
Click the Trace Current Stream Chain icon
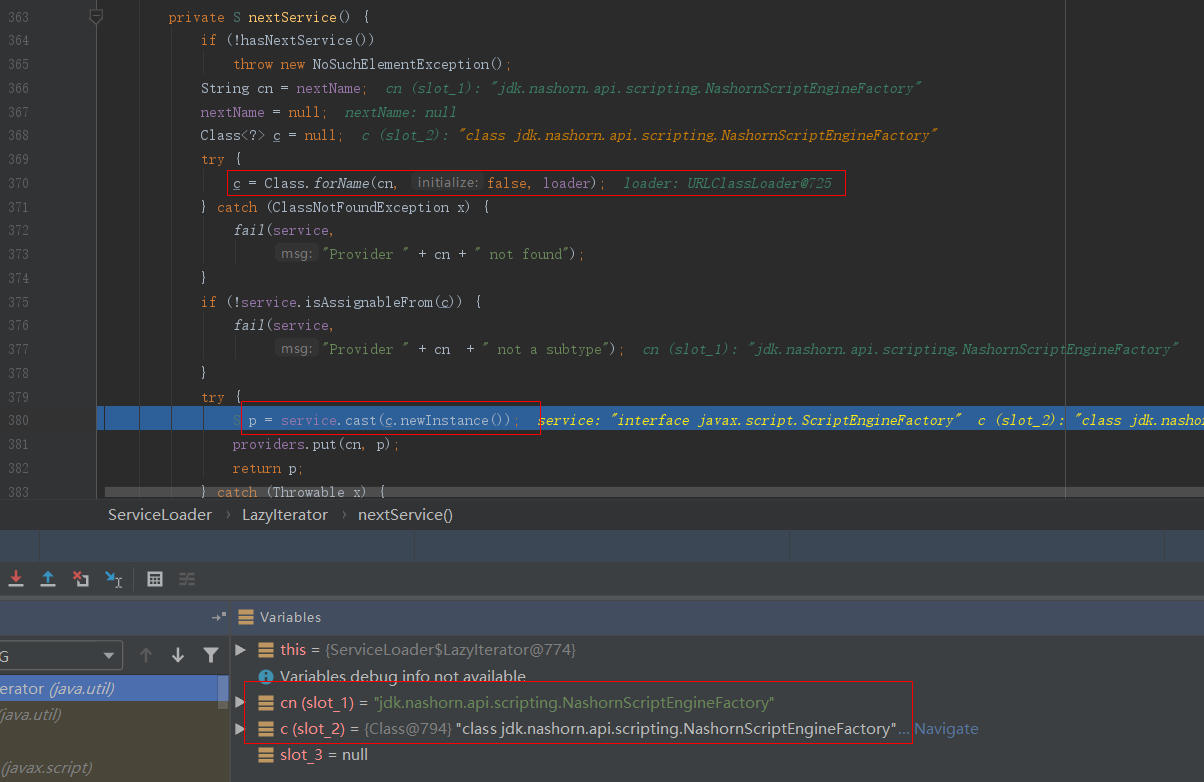coord(187,579)
